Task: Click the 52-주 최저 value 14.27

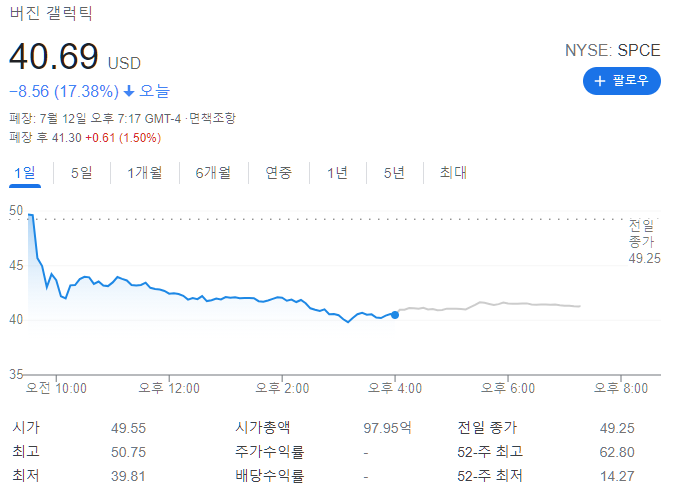Action: pyautogui.click(x=617, y=476)
